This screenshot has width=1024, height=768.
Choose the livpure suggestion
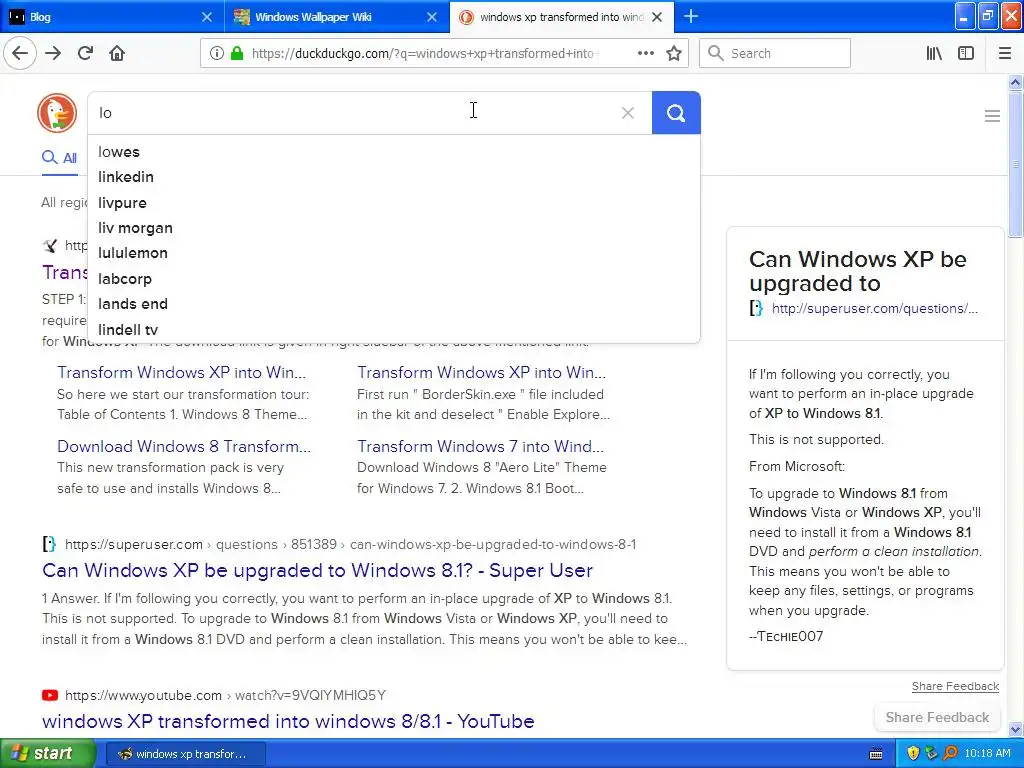[394, 202]
